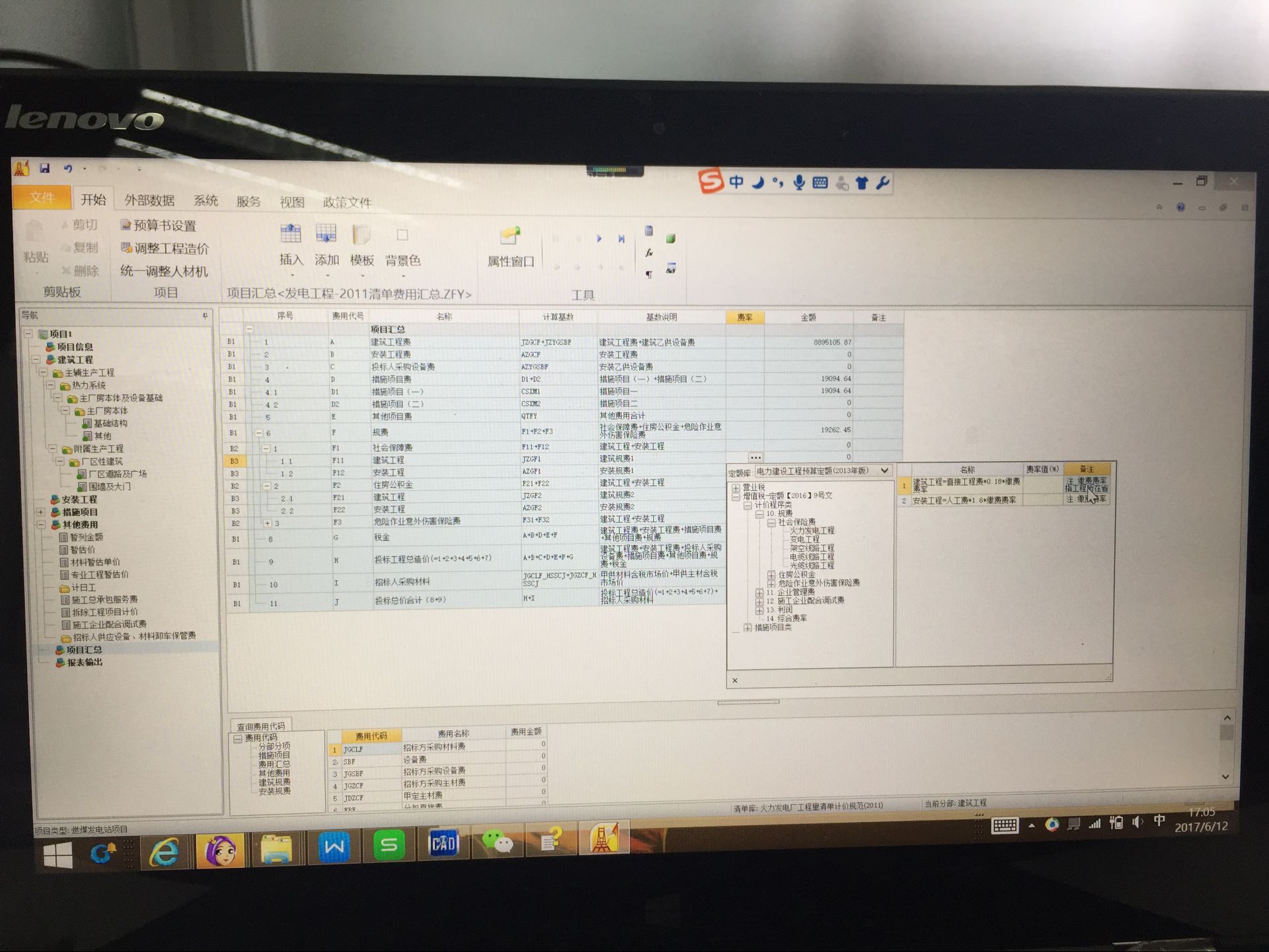Viewport: 1269px width, 952px height.
Task: Click the Sogou wrench settings icon
Action: tap(882, 182)
